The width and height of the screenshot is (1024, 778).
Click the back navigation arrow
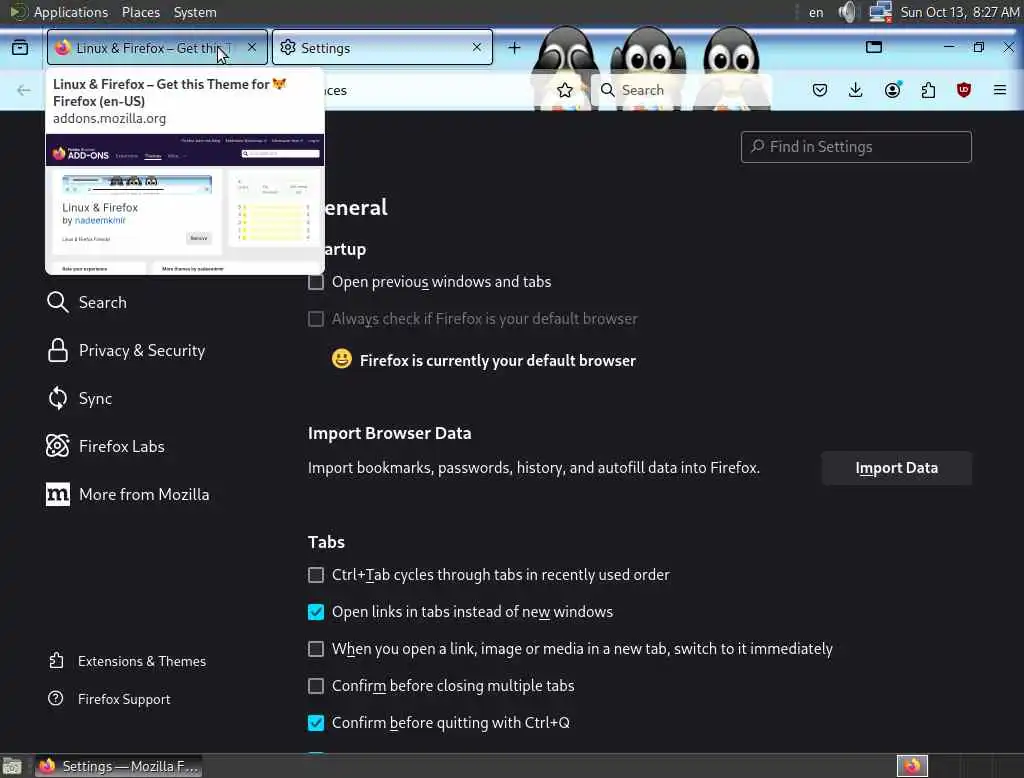click(24, 90)
